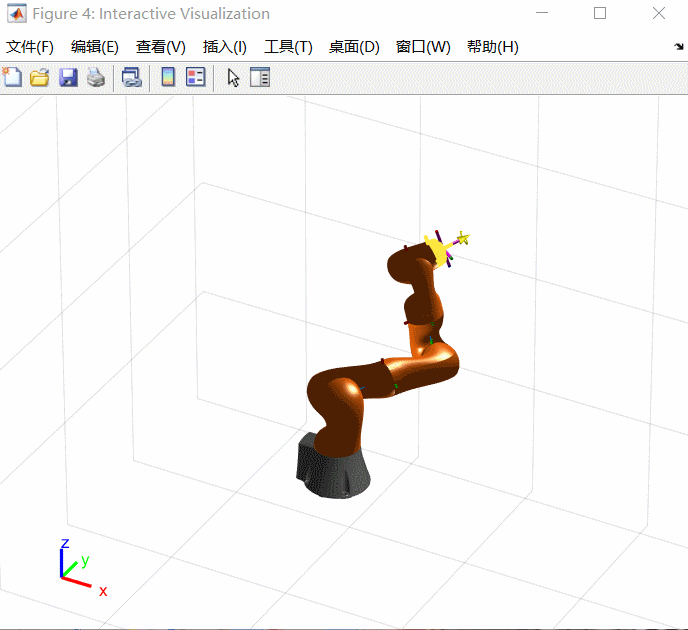688x630 pixels.
Task: Open the 帮助(H) menu
Action: 493,47
